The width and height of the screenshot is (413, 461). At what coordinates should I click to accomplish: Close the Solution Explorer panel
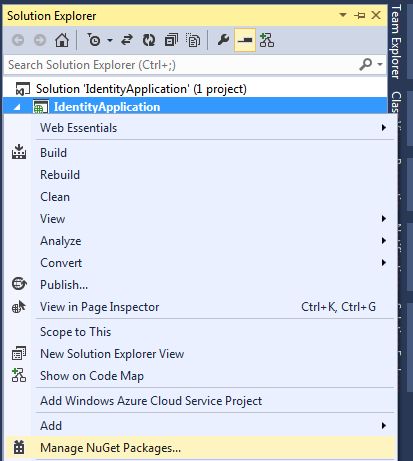[376, 15]
